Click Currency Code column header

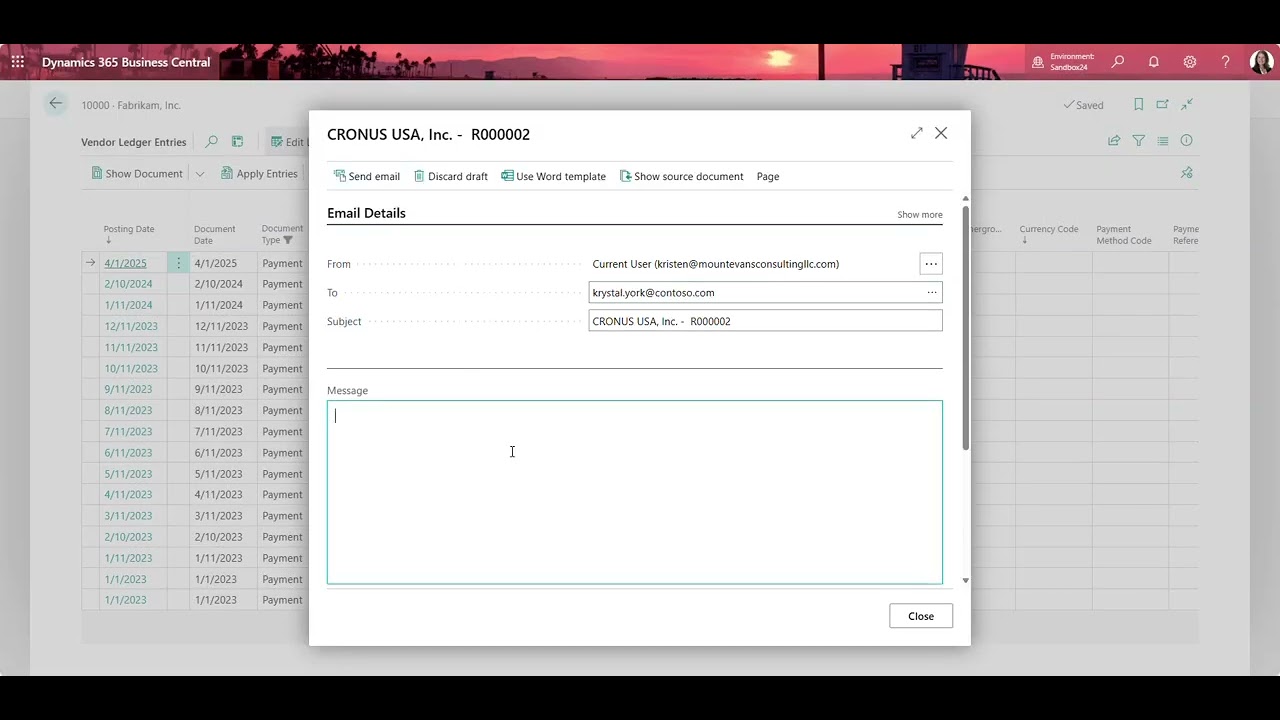coord(1049,234)
